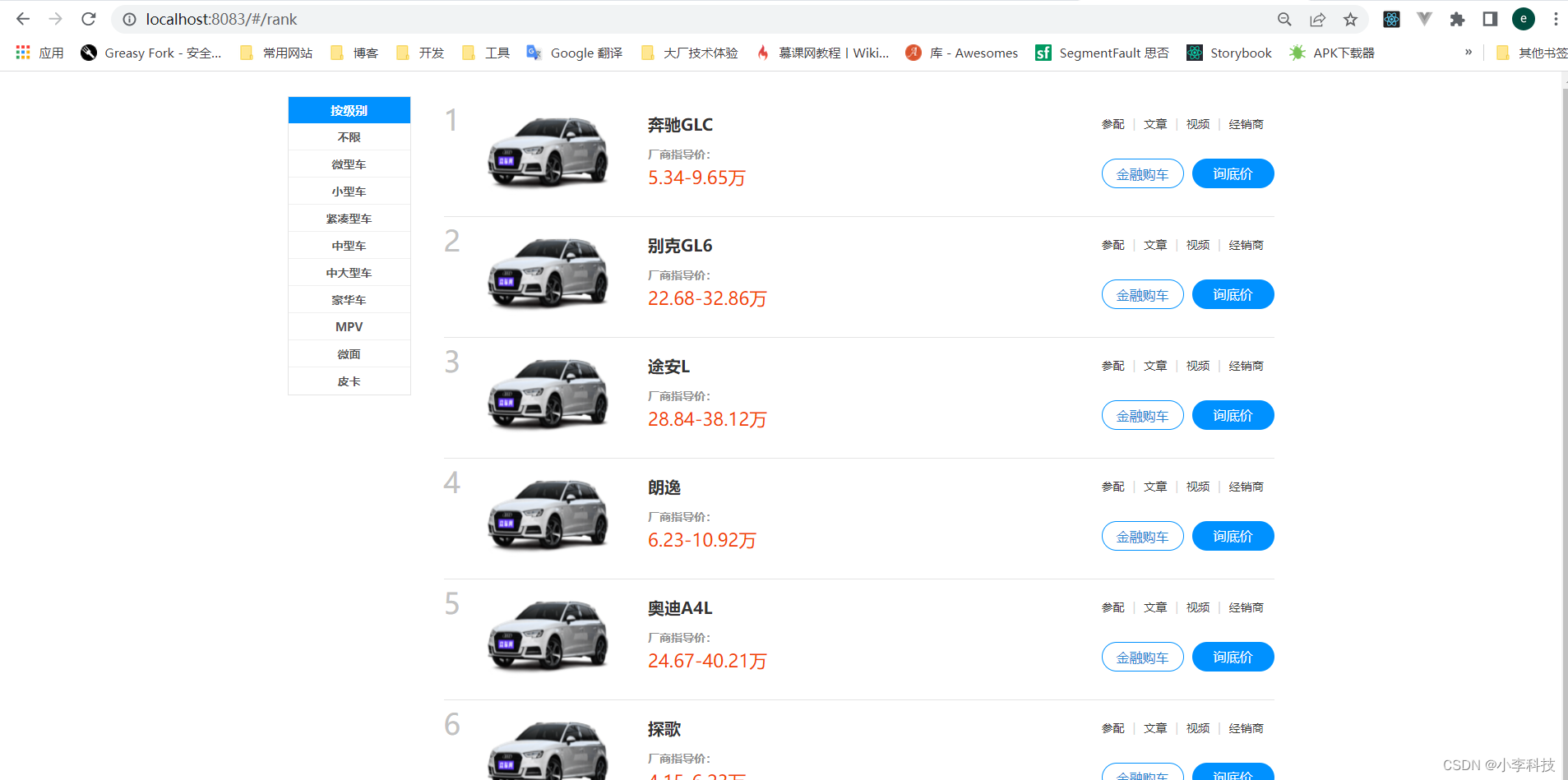The image size is (1568, 780).
Task: Filter by 皮卡
Action: (349, 381)
